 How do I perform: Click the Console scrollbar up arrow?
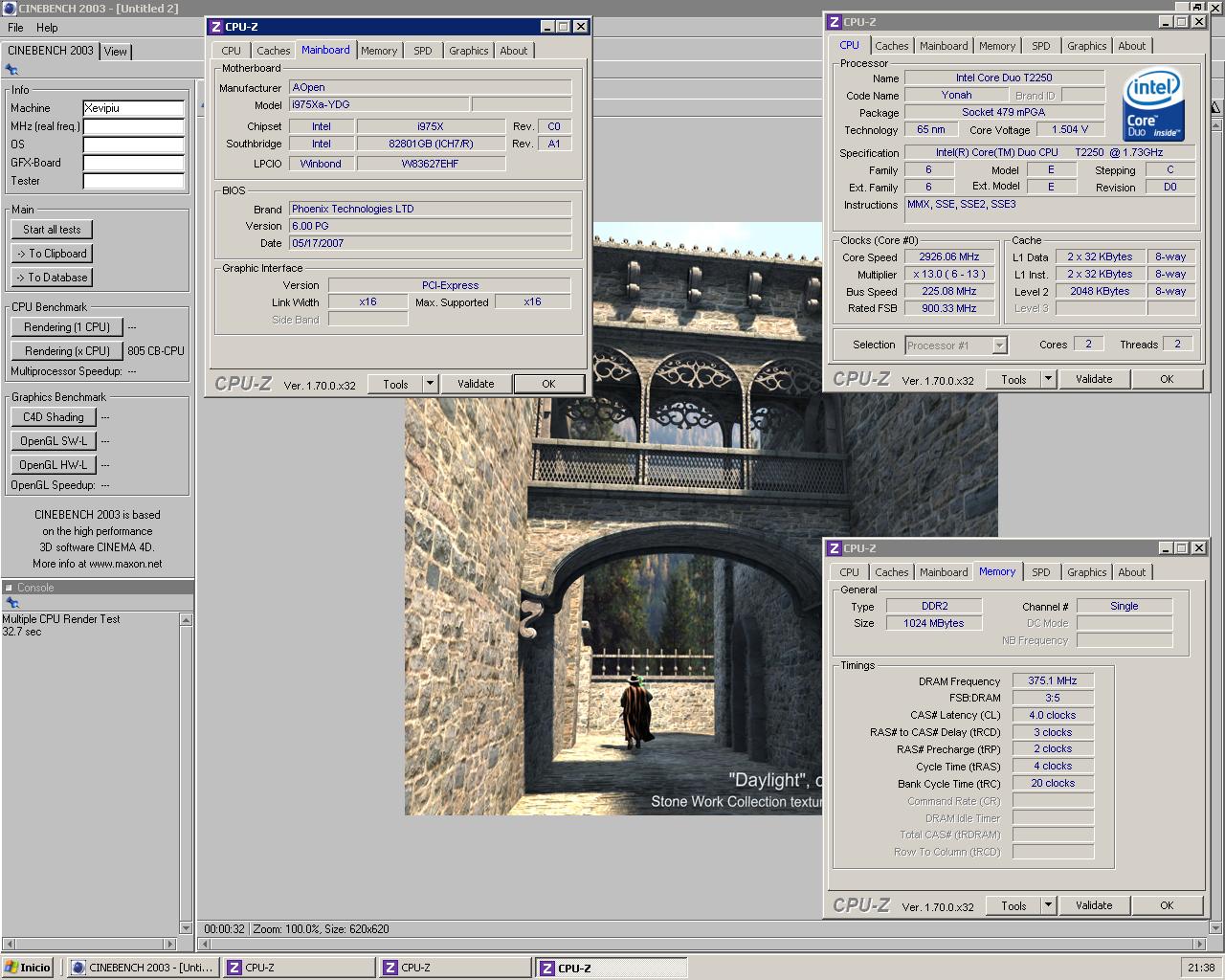(x=186, y=619)
